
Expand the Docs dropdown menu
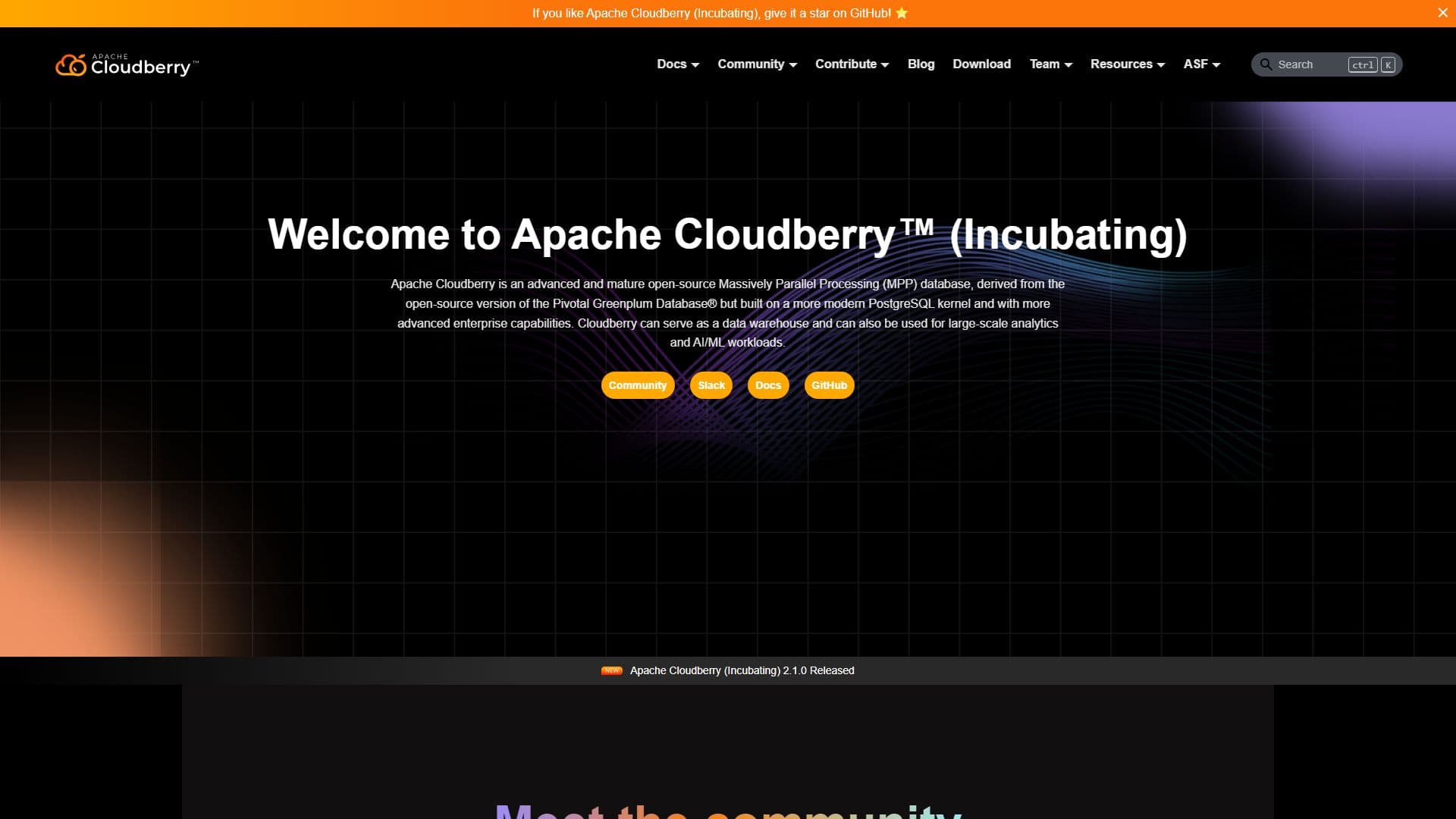678,64
